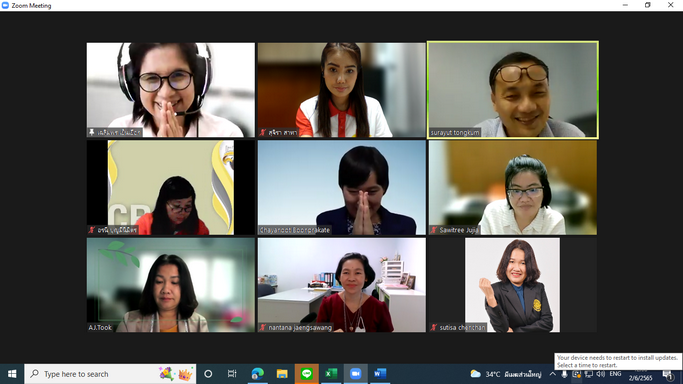
Task: Open File Explorer from the taskbar
Action: [282, 374]
